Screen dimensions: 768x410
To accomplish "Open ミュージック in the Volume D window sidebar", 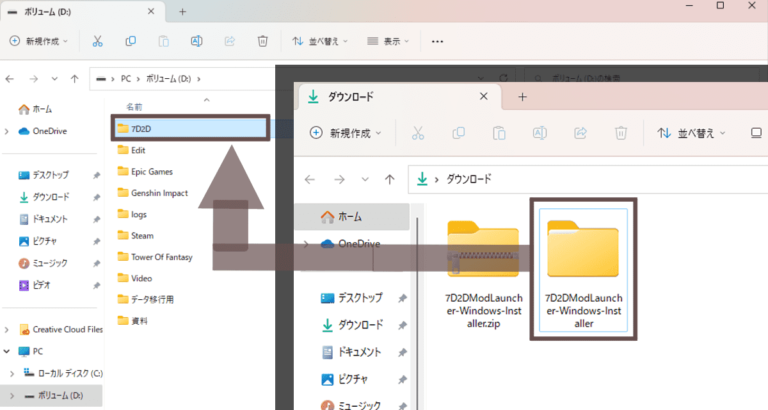I will (43, 263).
